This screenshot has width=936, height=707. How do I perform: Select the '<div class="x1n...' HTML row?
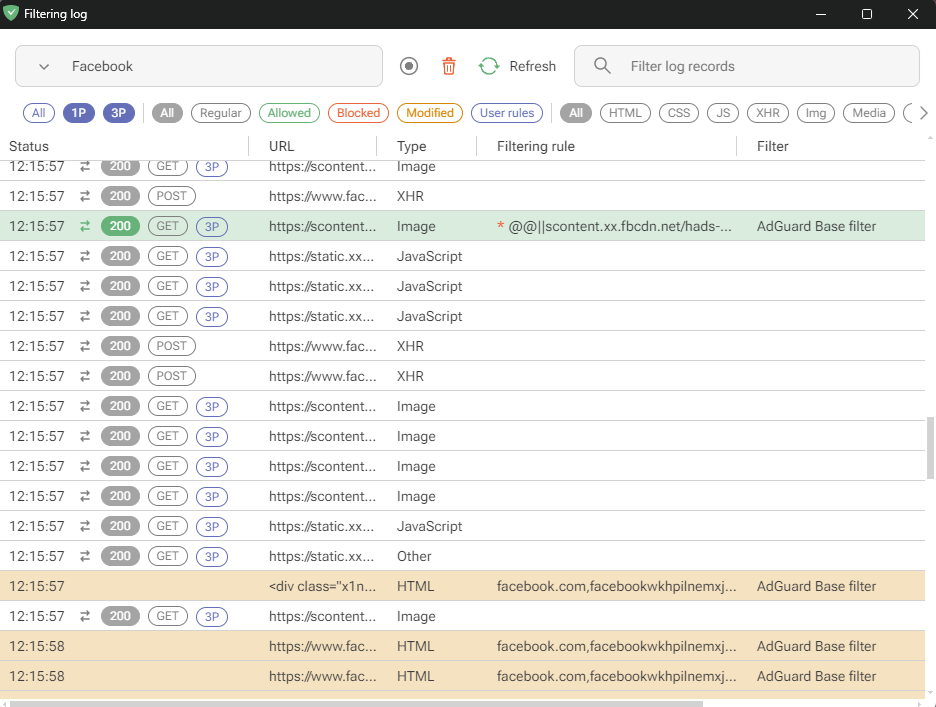tap(463, 586)
